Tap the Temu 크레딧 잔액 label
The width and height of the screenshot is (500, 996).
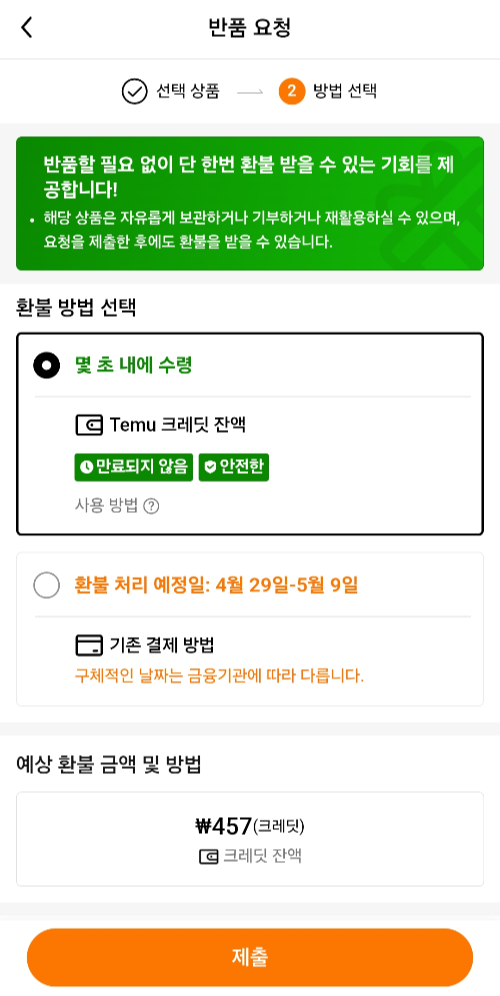[177, 425]
